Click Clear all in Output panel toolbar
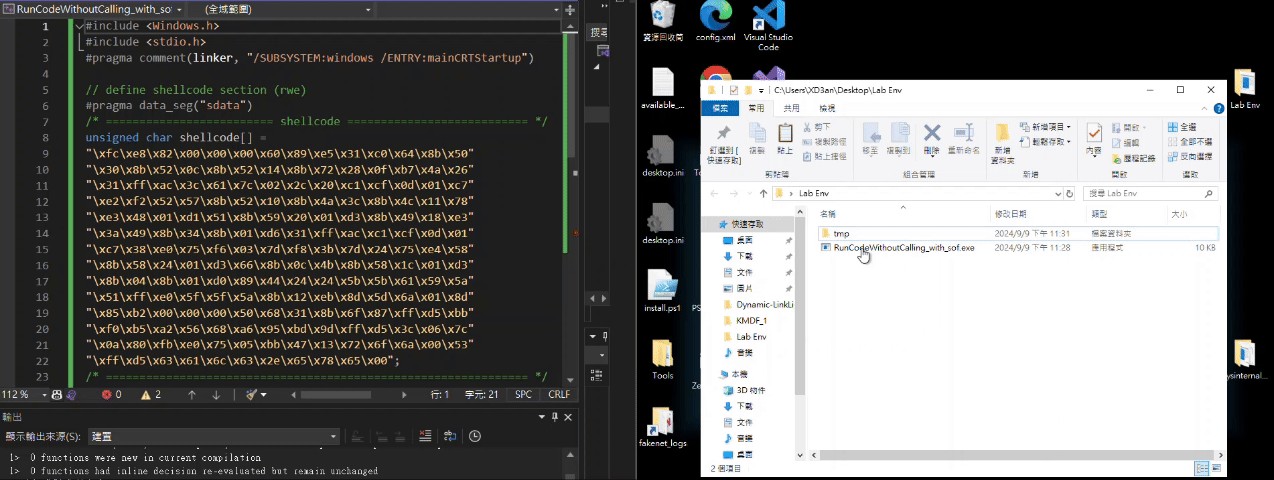1274x480 pixels. click(x=427, y=436)
